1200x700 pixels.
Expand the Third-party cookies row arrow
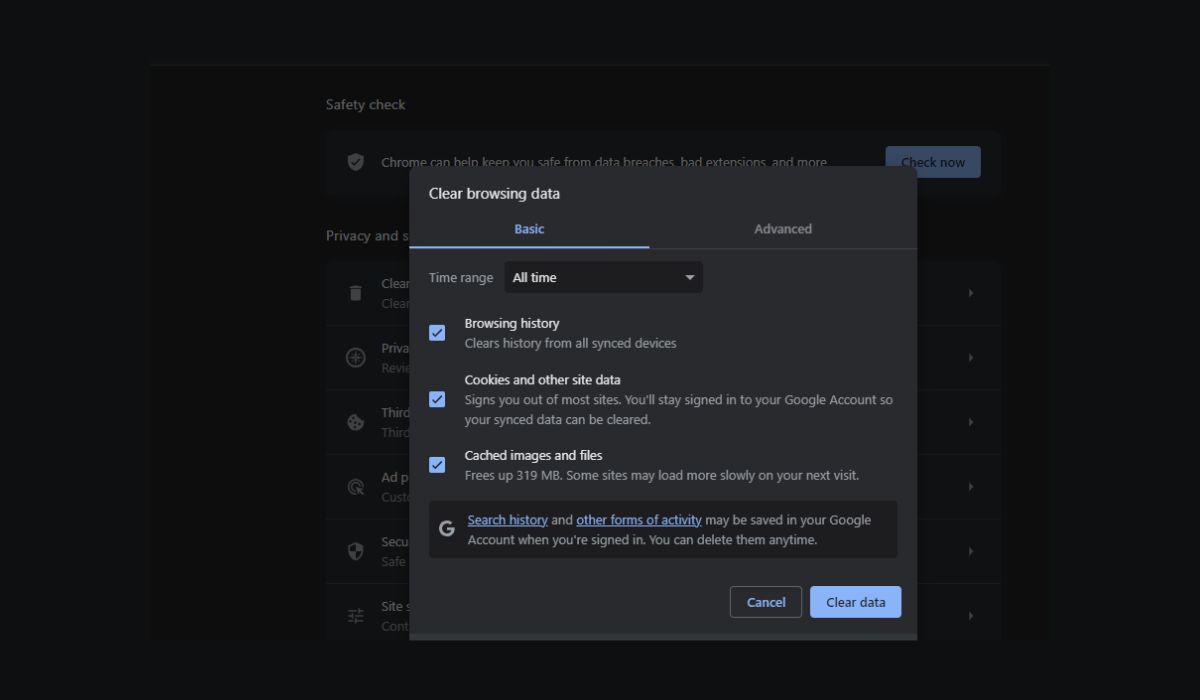(970, 422)
